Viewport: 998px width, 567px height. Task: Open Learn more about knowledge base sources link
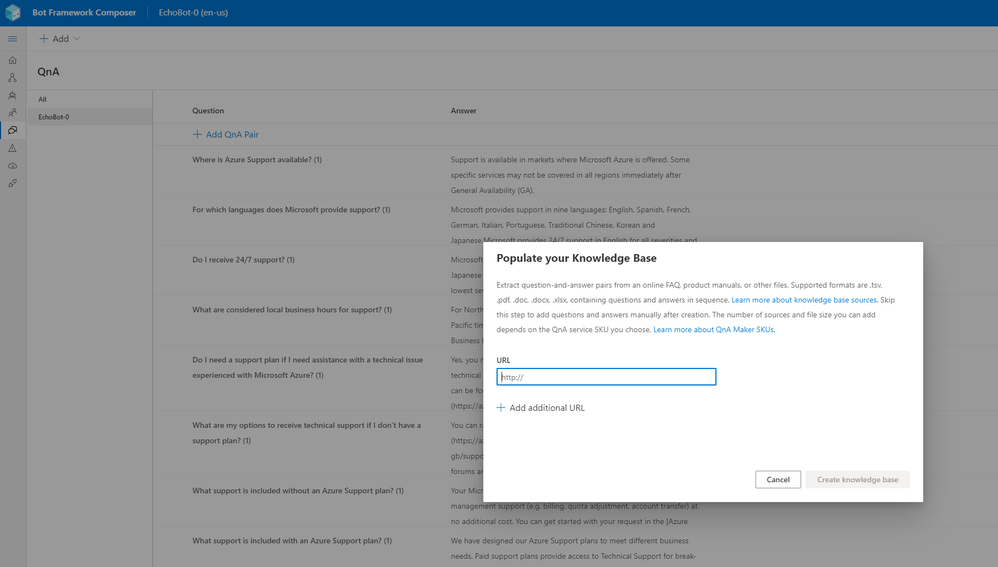pos(805,300)
